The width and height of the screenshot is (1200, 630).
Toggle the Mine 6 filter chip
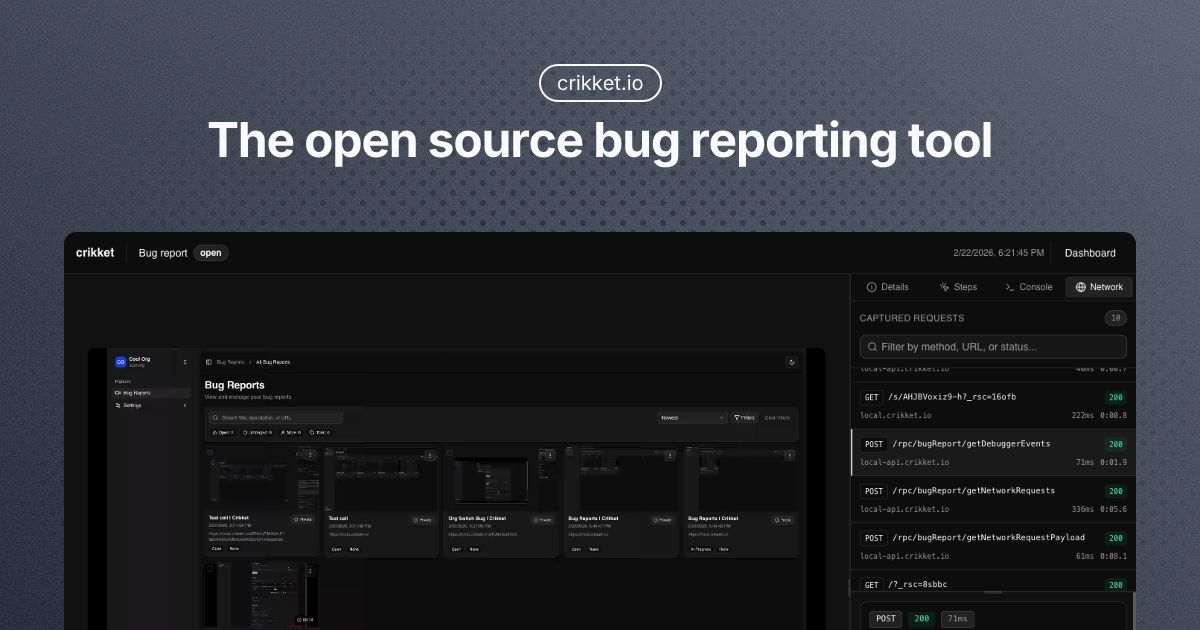293,432
